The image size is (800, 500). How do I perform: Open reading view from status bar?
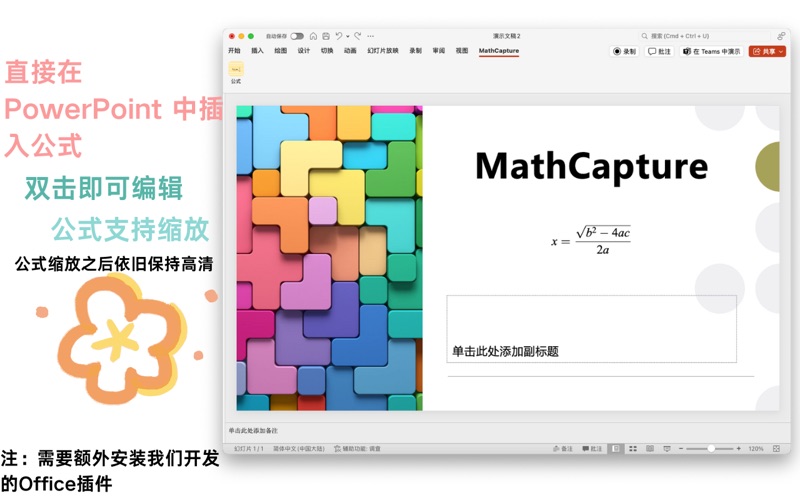(x=650, y=449)
